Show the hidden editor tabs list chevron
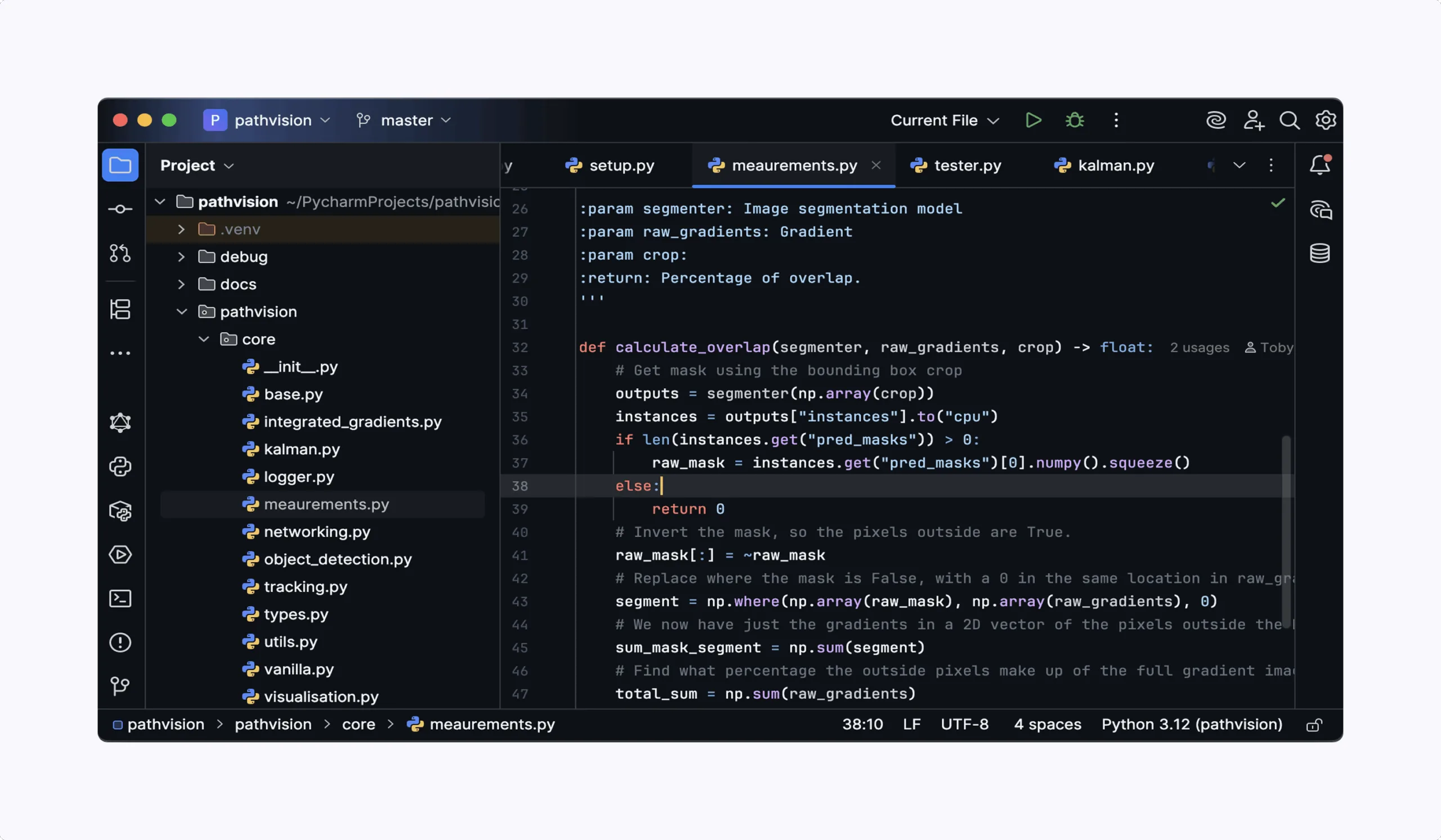The image size is (1441, 840). tap(1239, 165)
